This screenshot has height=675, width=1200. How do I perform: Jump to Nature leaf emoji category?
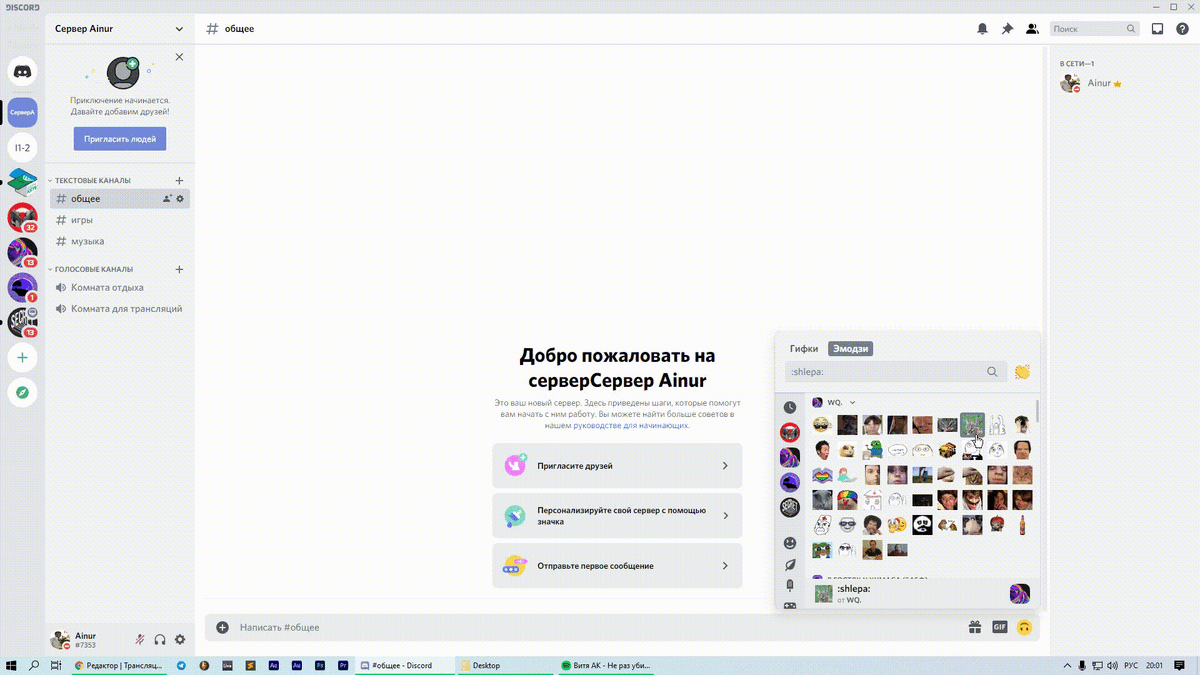(x=790, y=565)
